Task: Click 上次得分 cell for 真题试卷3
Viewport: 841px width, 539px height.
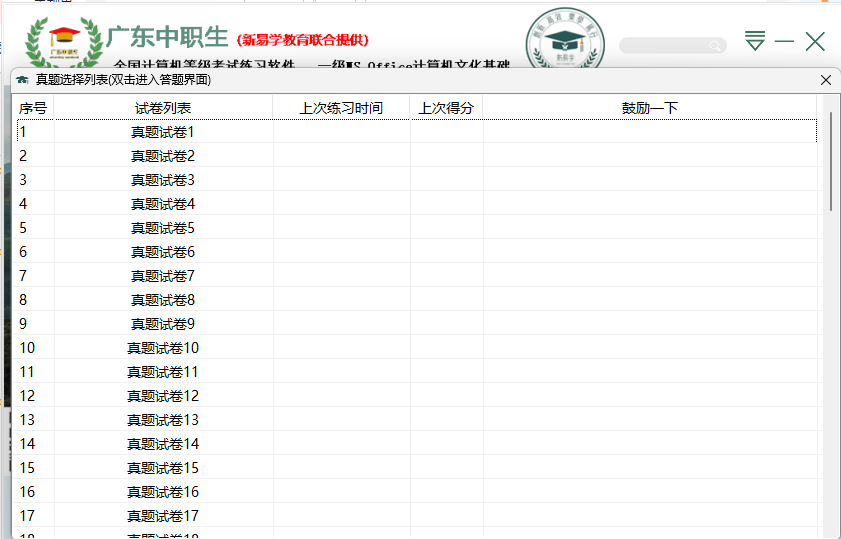Action: click(447, 180)
